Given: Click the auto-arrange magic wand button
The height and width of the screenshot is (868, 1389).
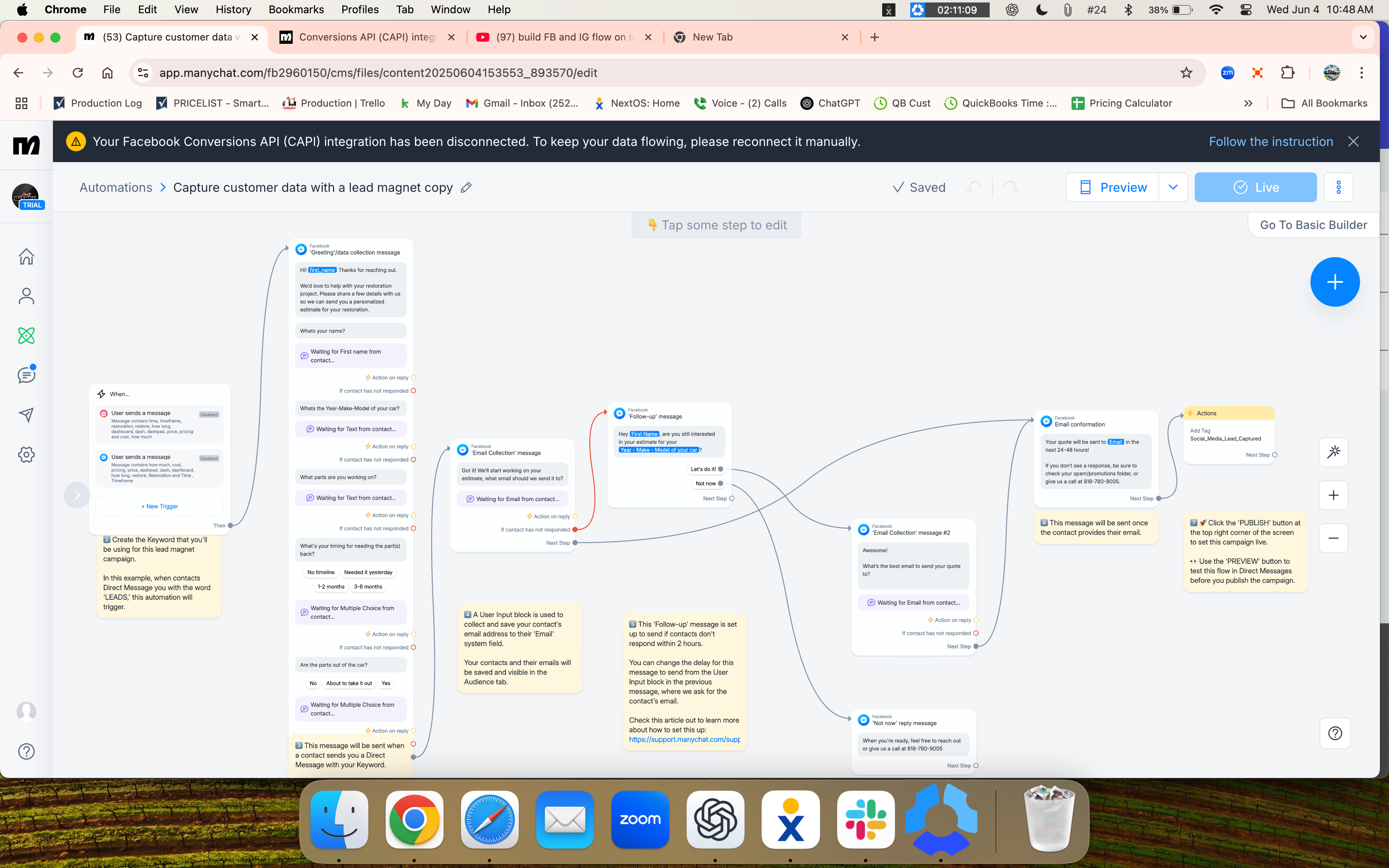Looking at the screenshot, I should click(1333, 452).
